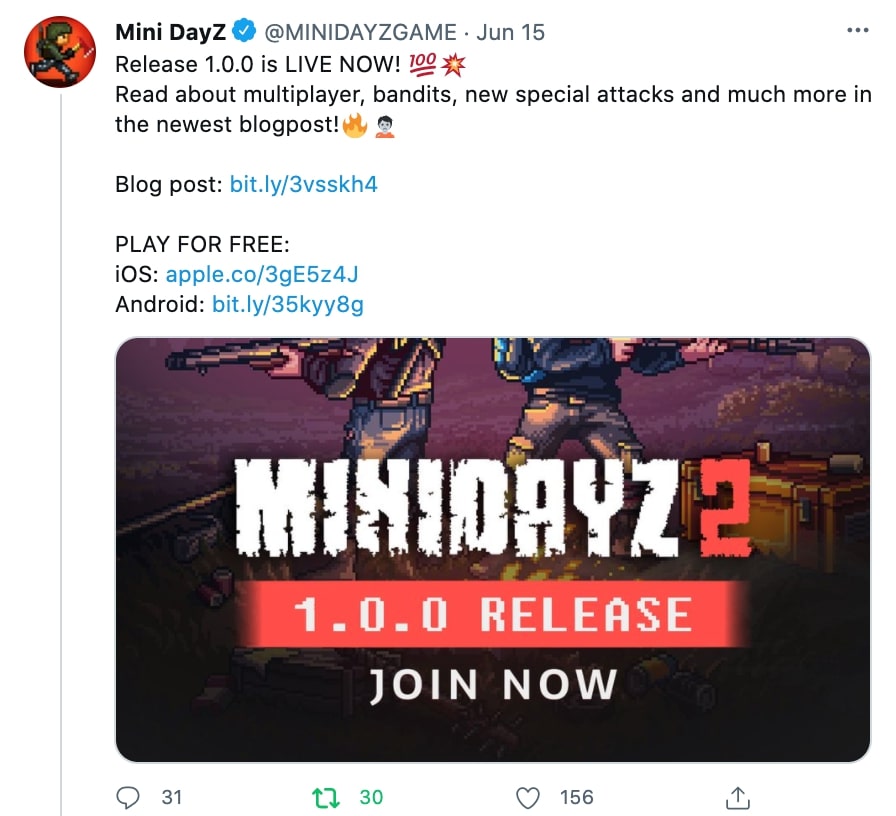Click the 1.0.0 RELEASE red banner

493,614
